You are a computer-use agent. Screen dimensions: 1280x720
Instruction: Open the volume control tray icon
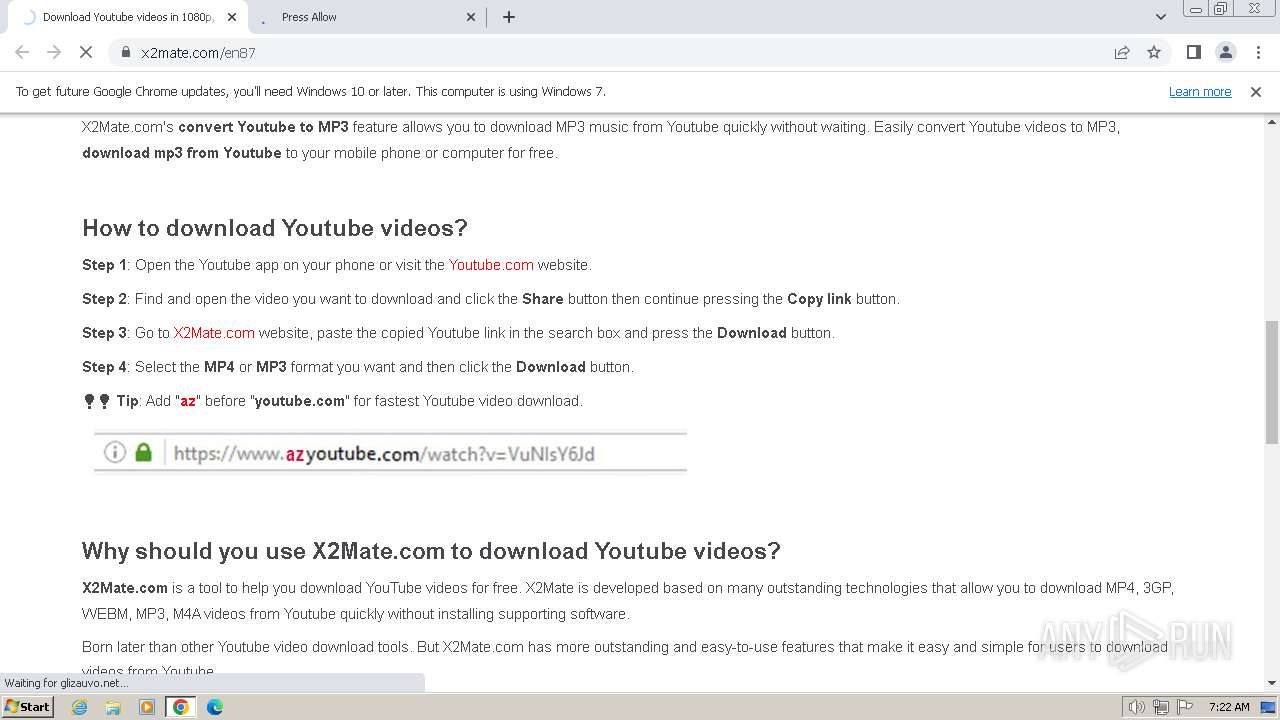point(1137,707)
